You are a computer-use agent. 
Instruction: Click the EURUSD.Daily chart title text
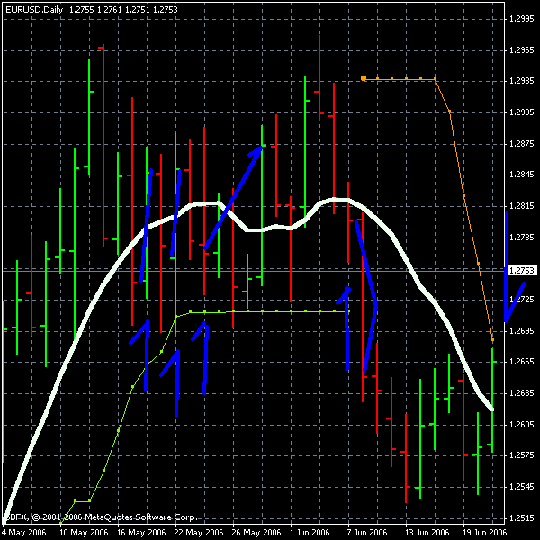(x=34, y=10)
